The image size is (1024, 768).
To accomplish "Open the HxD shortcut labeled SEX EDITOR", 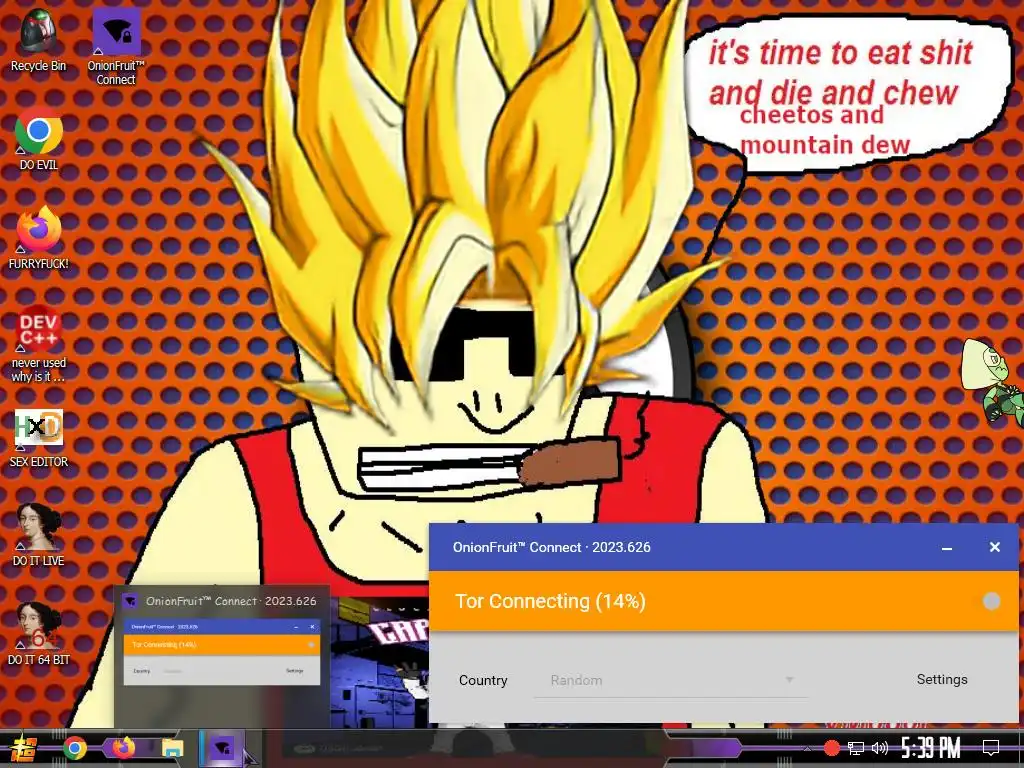I will pos(39,438).
